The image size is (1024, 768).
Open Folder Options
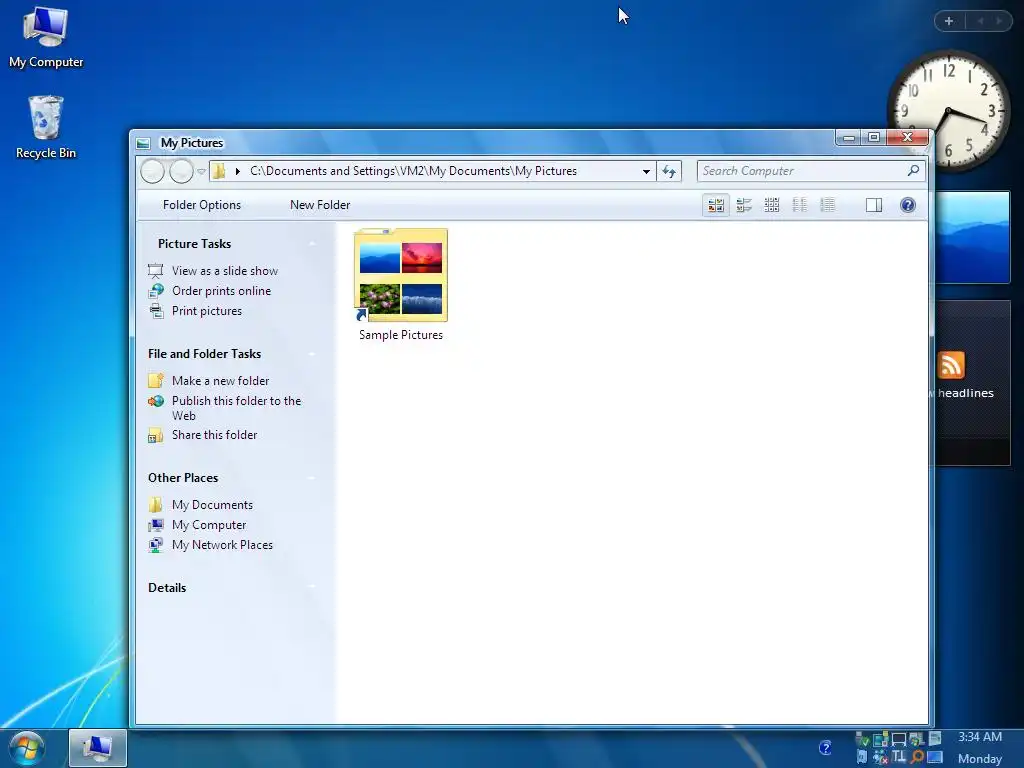point(202,205)
